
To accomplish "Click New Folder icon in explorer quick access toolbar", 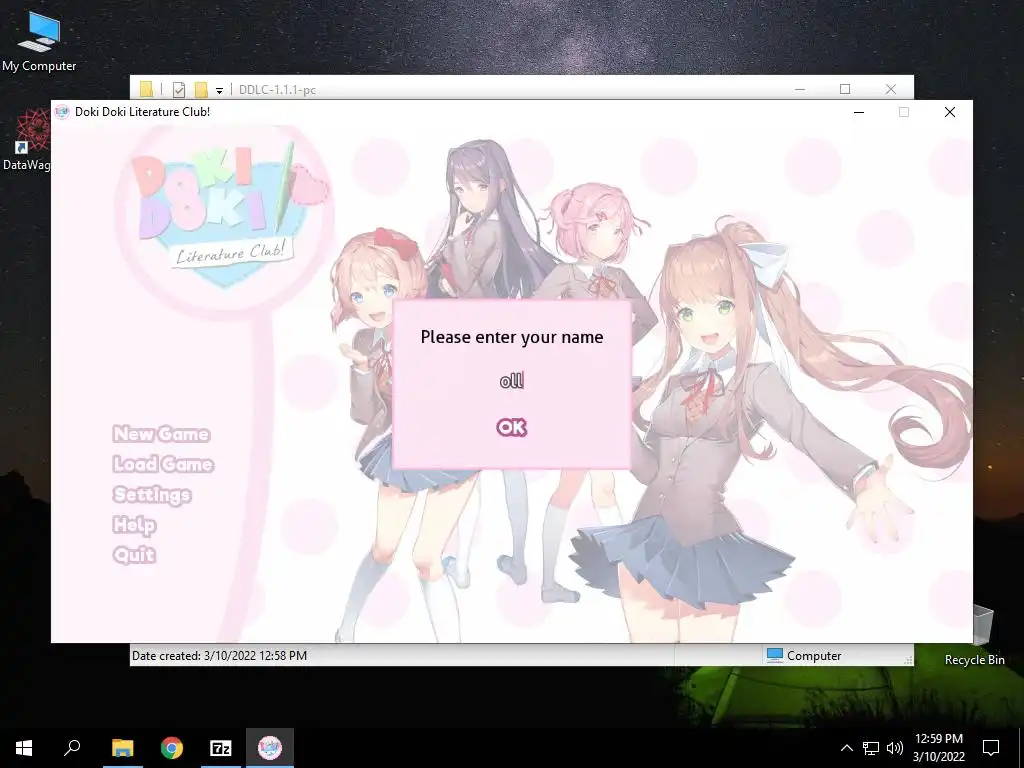I will point(201,89).
